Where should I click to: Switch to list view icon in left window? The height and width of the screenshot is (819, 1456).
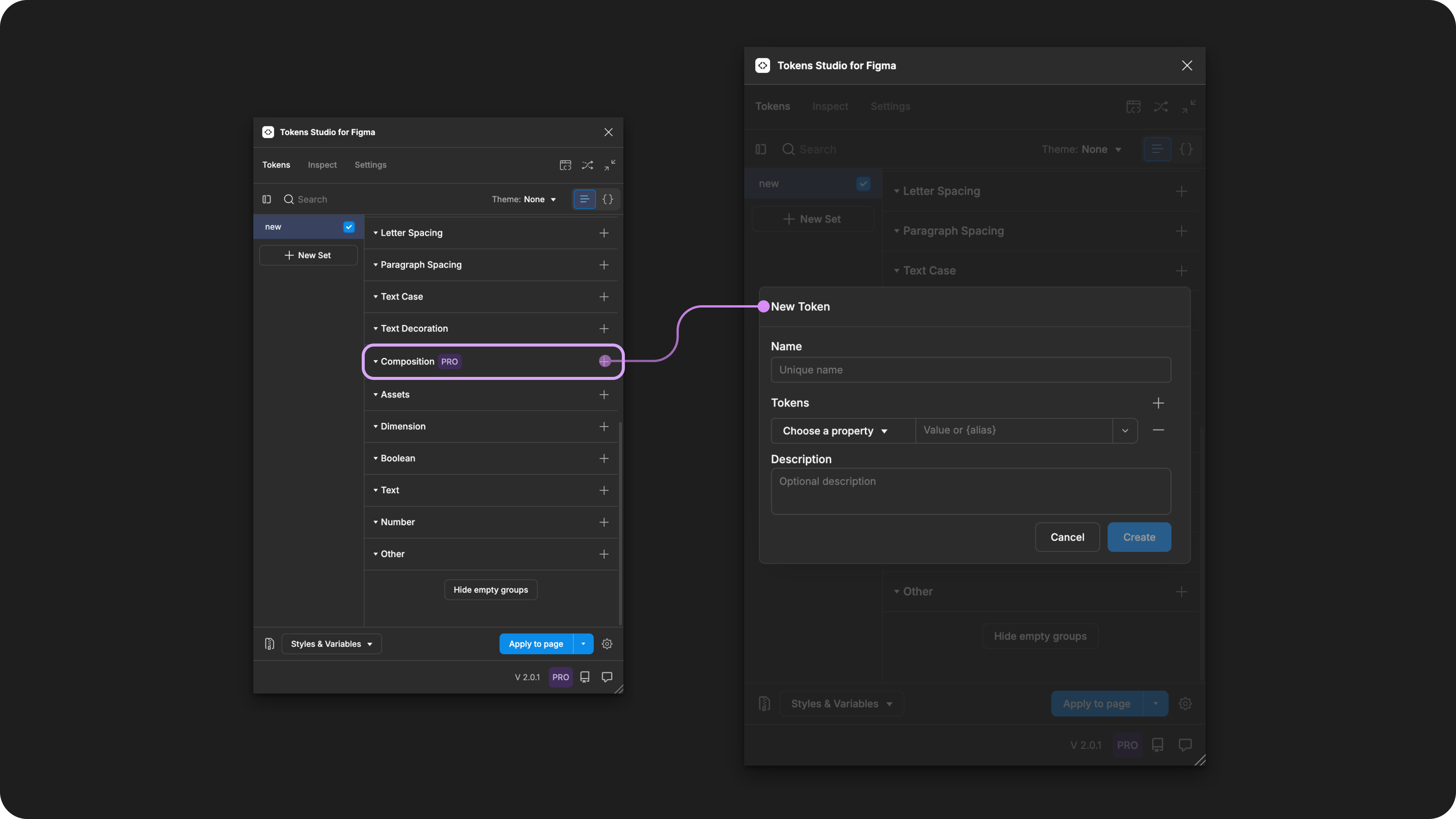pyautogui.click(x=584, y=199)
